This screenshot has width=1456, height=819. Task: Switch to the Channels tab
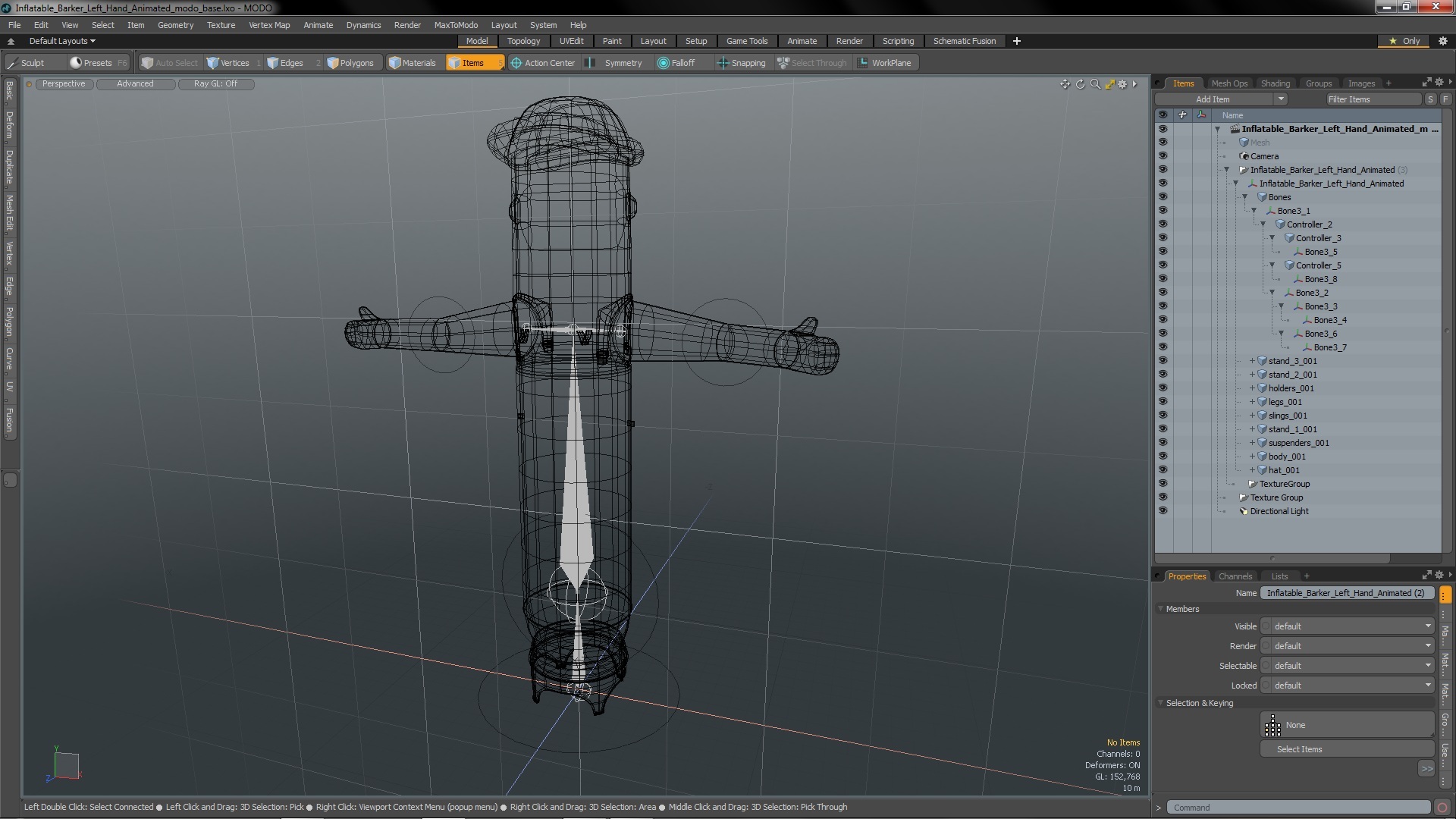[x=1235, y=576]
